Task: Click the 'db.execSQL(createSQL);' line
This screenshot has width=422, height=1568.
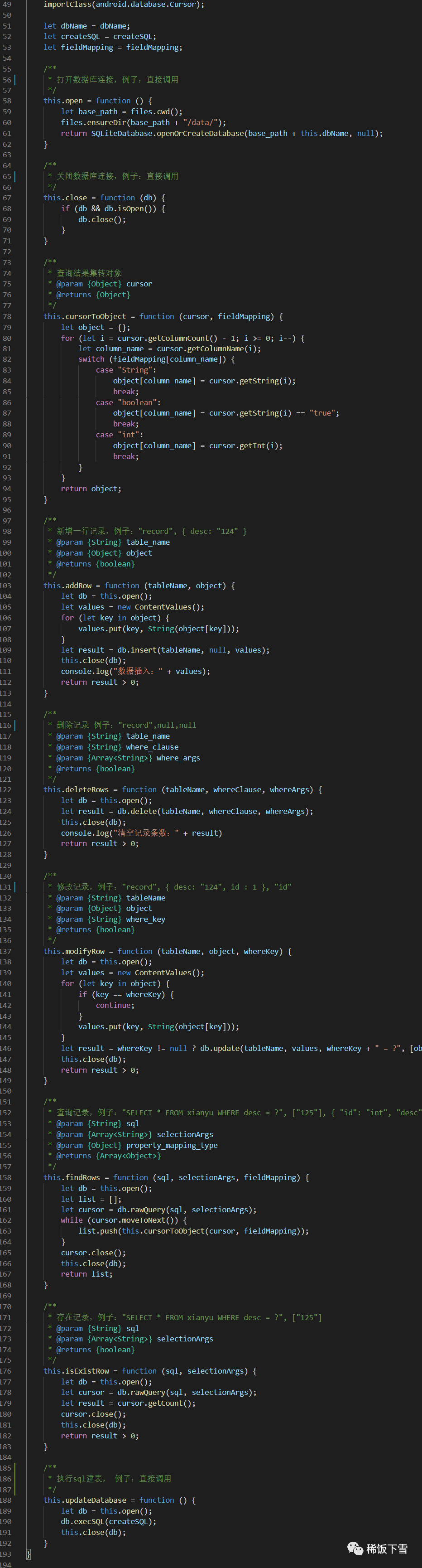Action: [x=108, y=1522]
